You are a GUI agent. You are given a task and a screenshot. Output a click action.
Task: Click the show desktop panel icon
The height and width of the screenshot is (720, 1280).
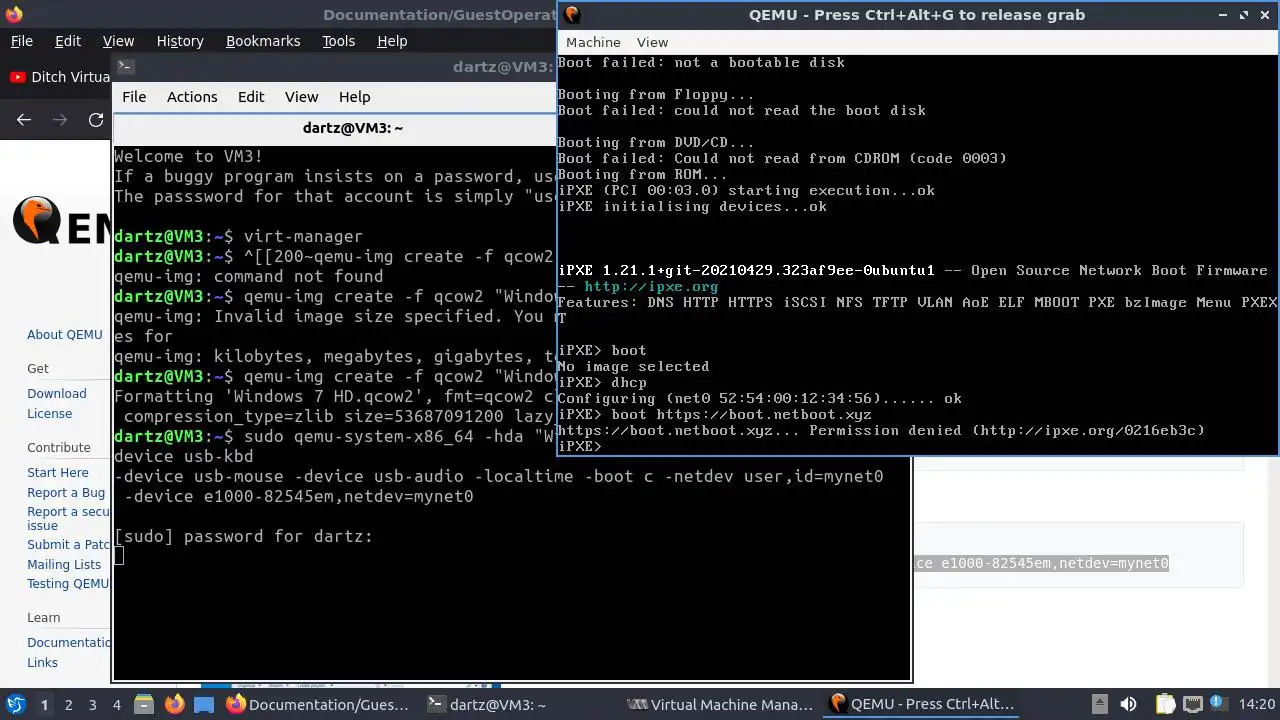[x=204, y=705]
